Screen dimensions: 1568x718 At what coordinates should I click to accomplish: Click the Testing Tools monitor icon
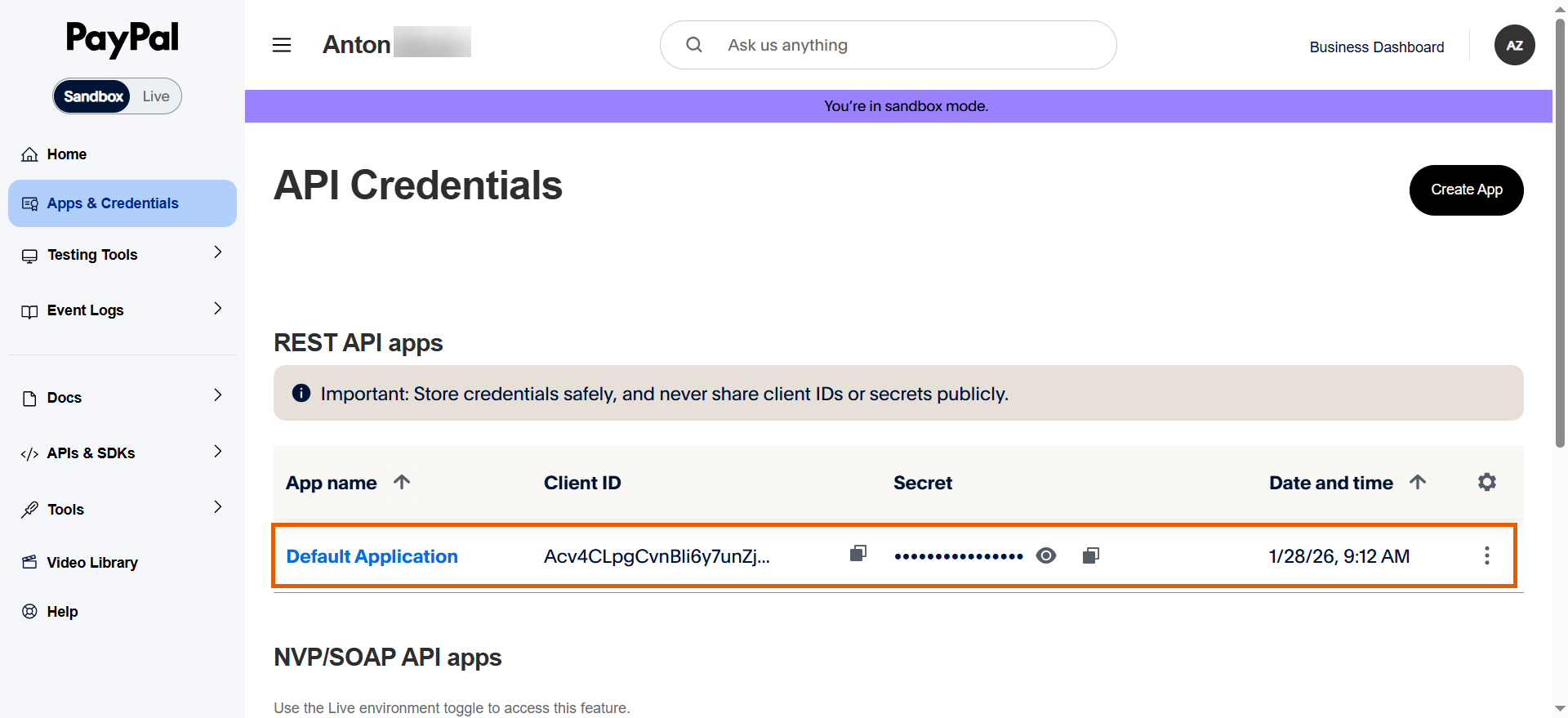[29, 256]
